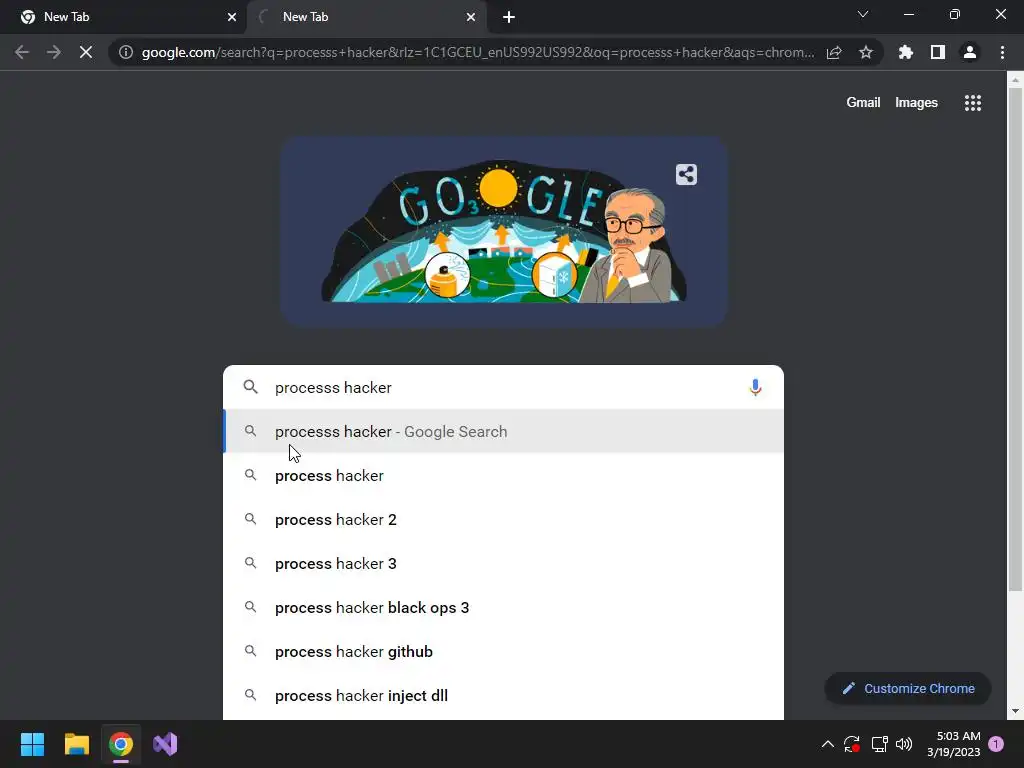Open the Google Doodle illustration
The image size is (1024, 768).
click(504, 231)
